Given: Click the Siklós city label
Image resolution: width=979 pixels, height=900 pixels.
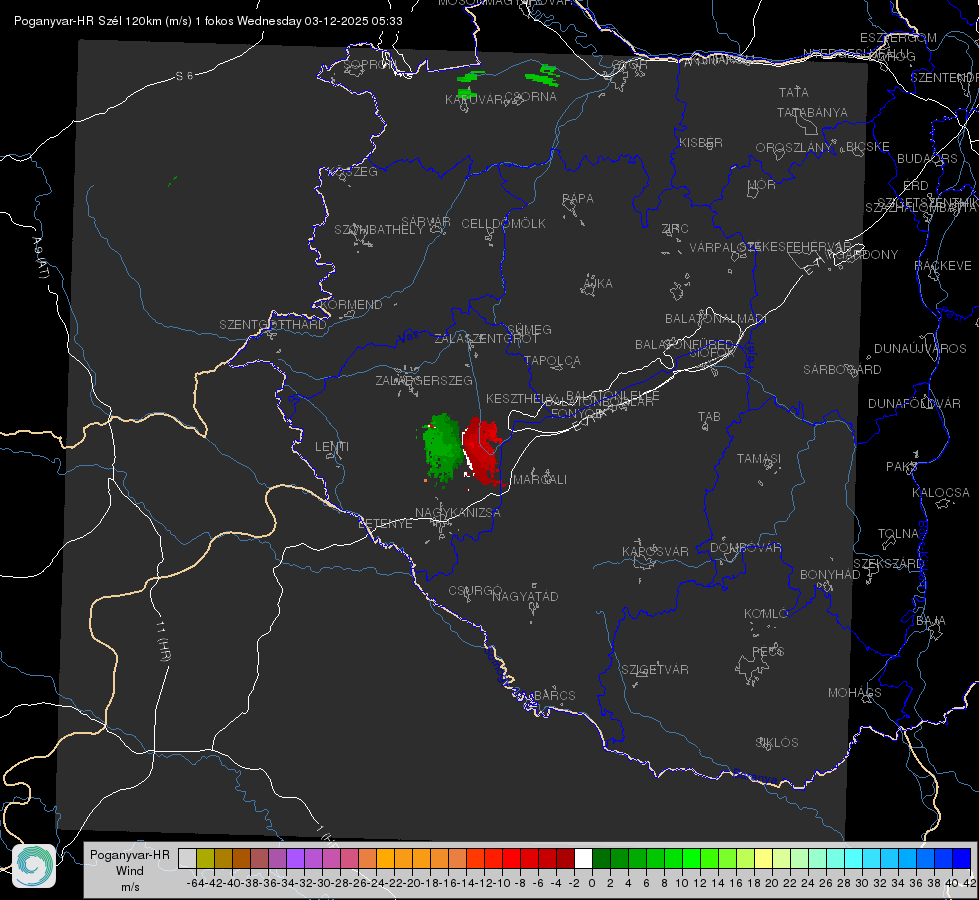Looking at the screenshot, I should tap(777, 743).
